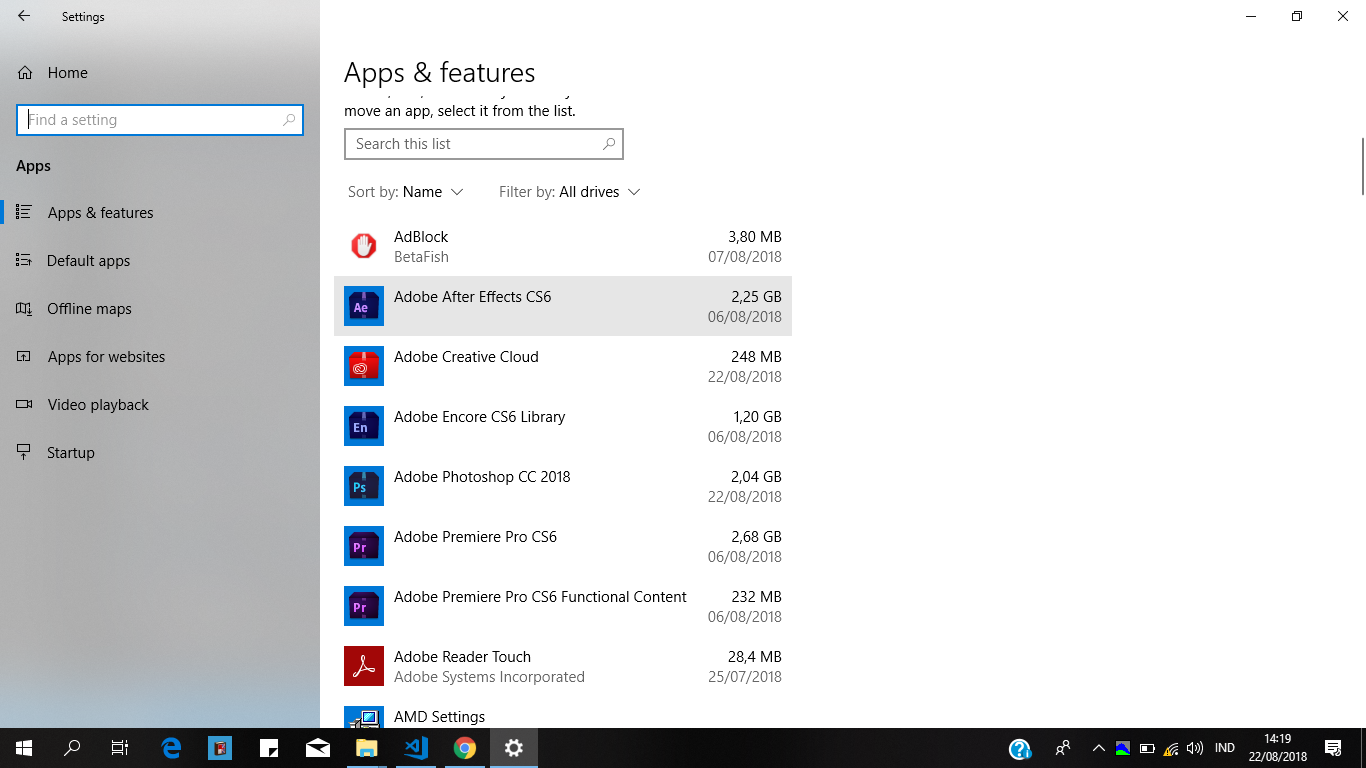Open the Mail app from the taskbar

tap(318, 748)
